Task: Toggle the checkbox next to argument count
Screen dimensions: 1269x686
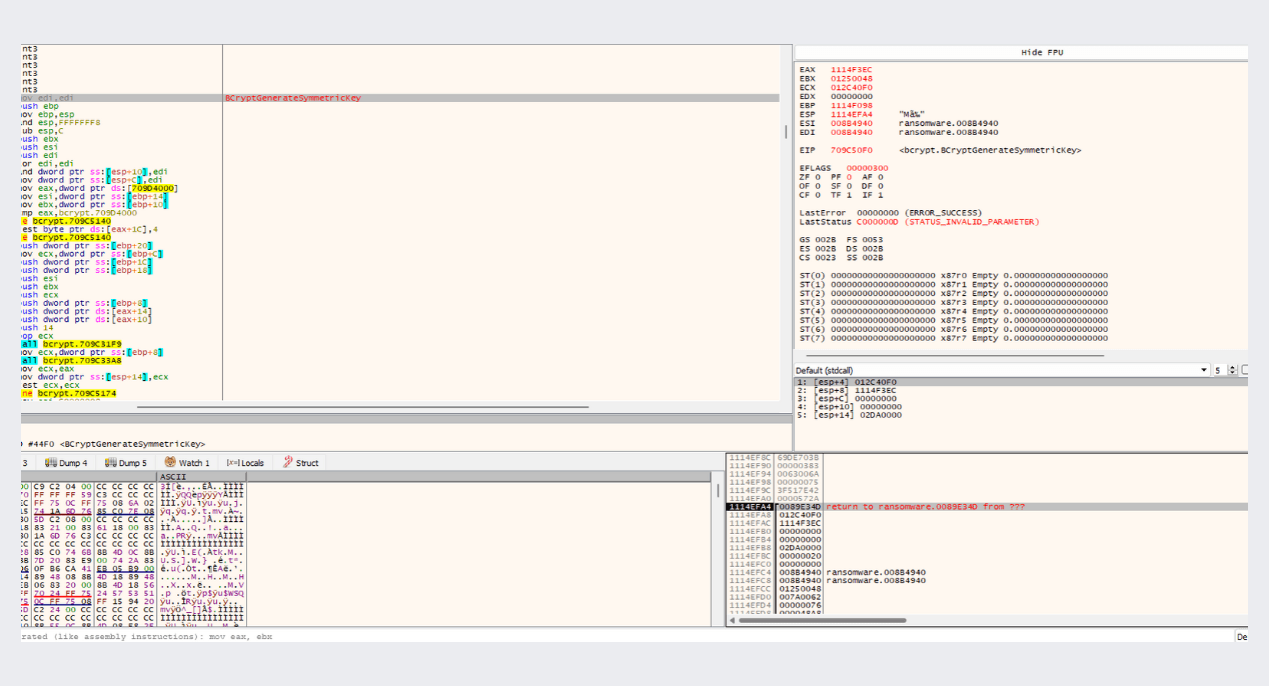Action: [1245, 370]
